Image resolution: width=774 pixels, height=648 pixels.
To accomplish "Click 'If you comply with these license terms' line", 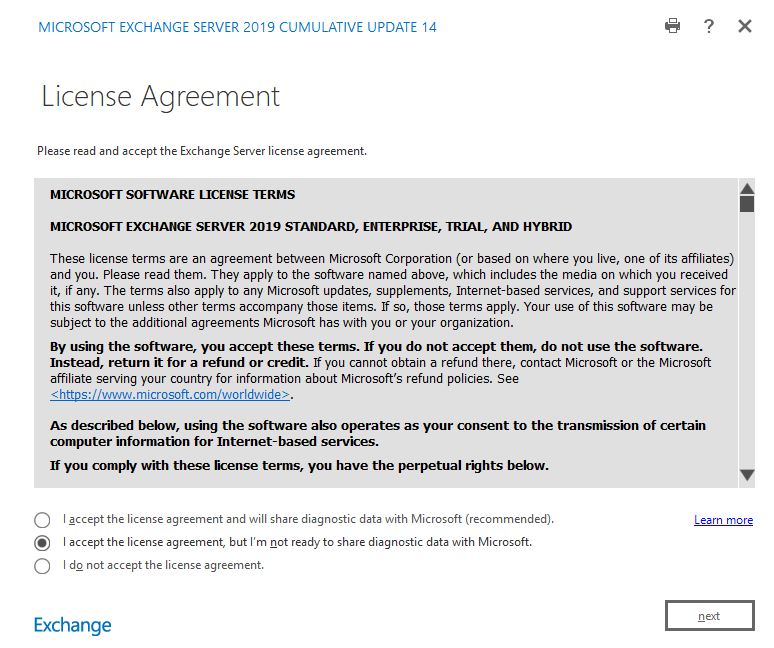I will [298, 465].
